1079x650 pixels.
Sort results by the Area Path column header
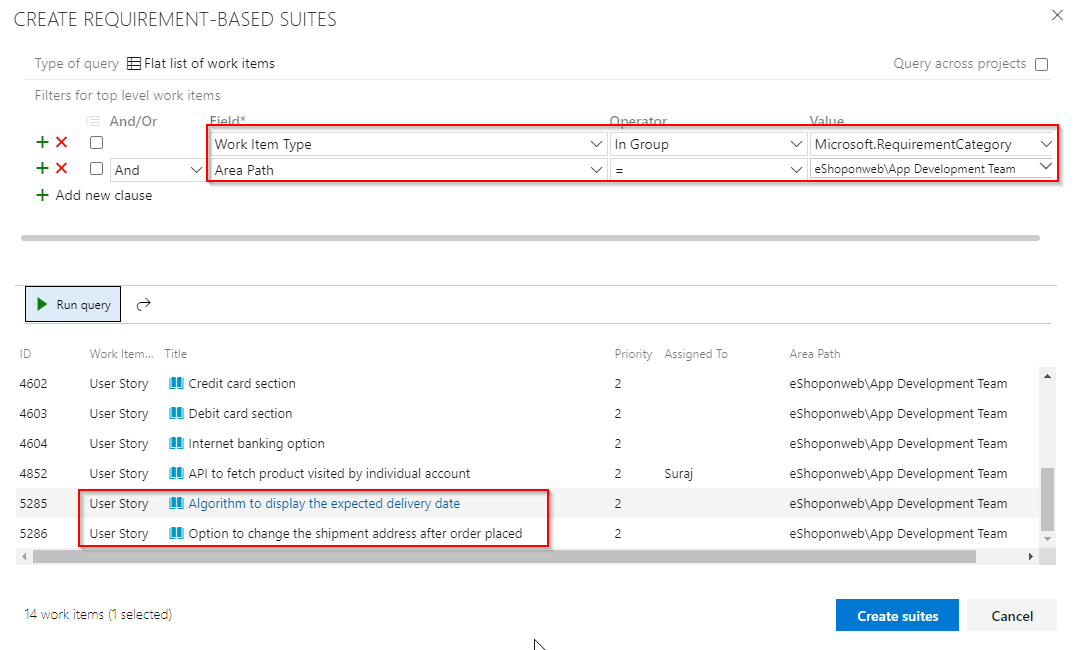(815, 354)
